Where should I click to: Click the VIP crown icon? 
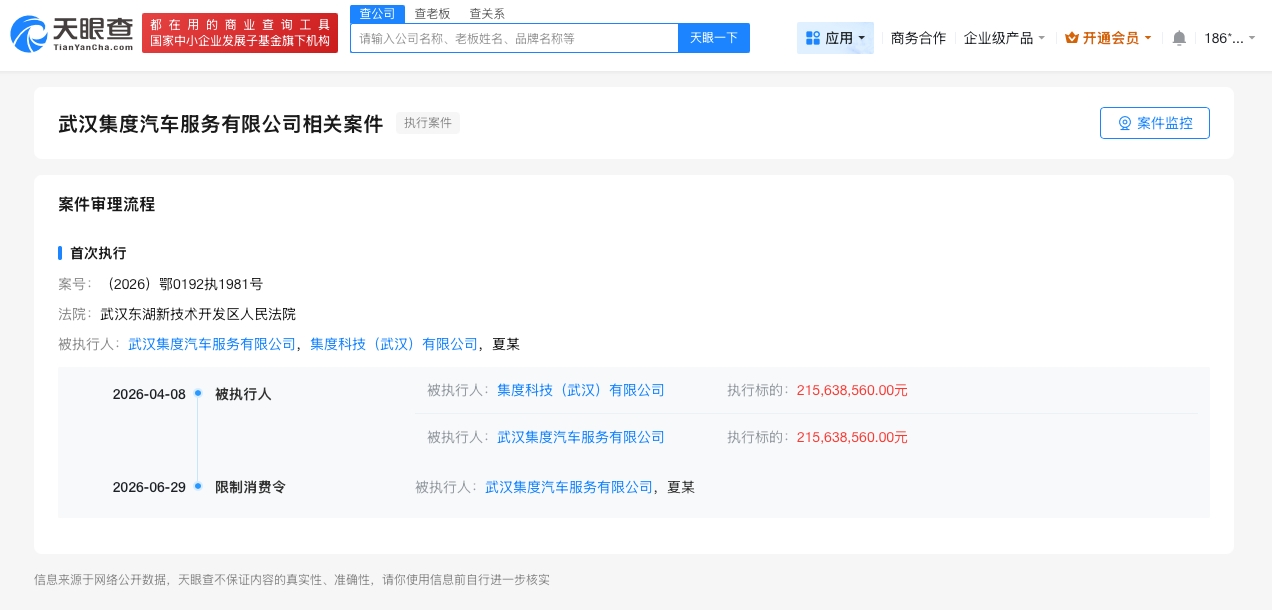(x=1072, y=38)
